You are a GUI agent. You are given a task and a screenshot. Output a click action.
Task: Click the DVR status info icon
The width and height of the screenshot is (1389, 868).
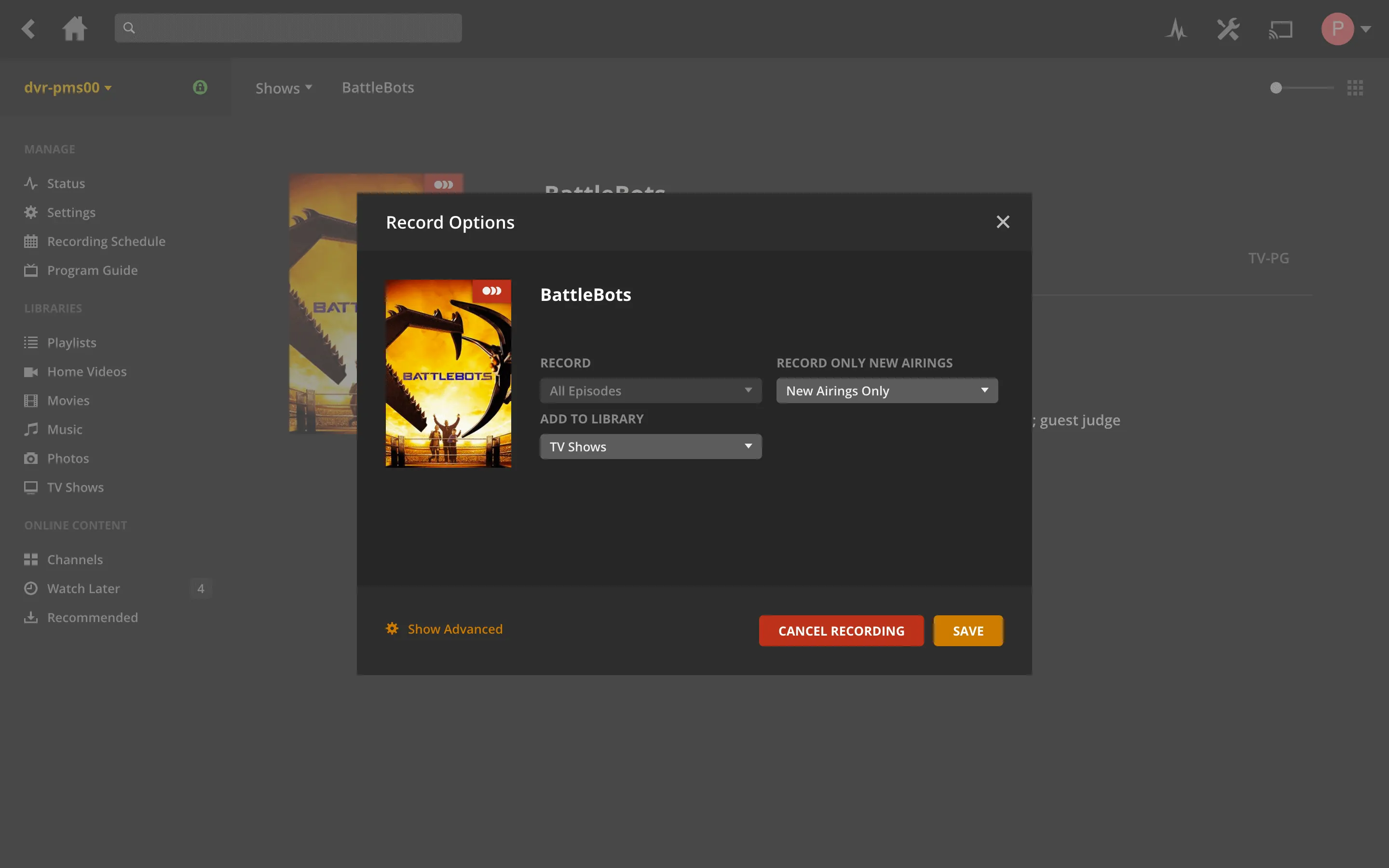pos(200,87)
